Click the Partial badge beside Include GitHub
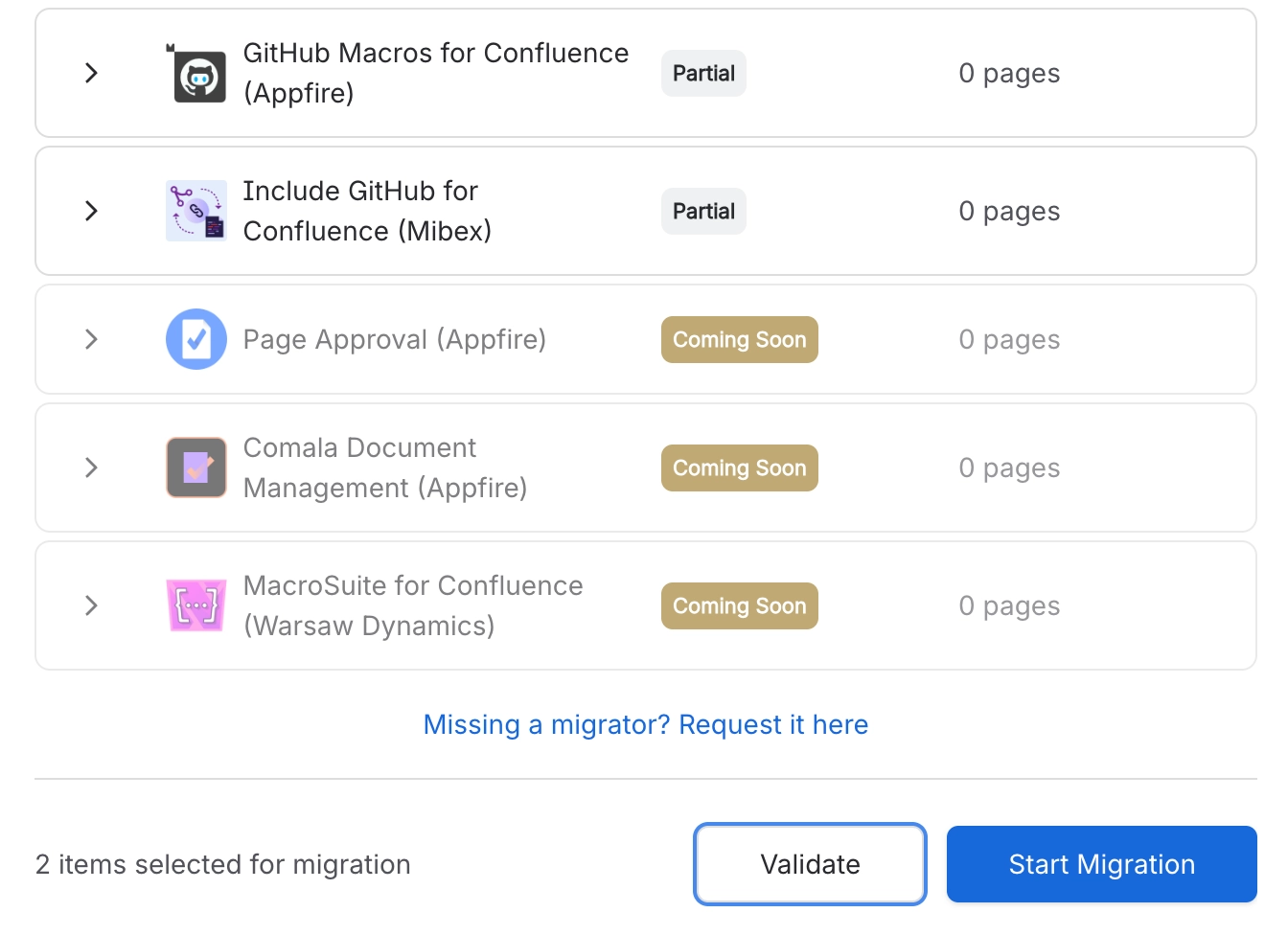This screenshot has height=935, width=1288. 703,211
